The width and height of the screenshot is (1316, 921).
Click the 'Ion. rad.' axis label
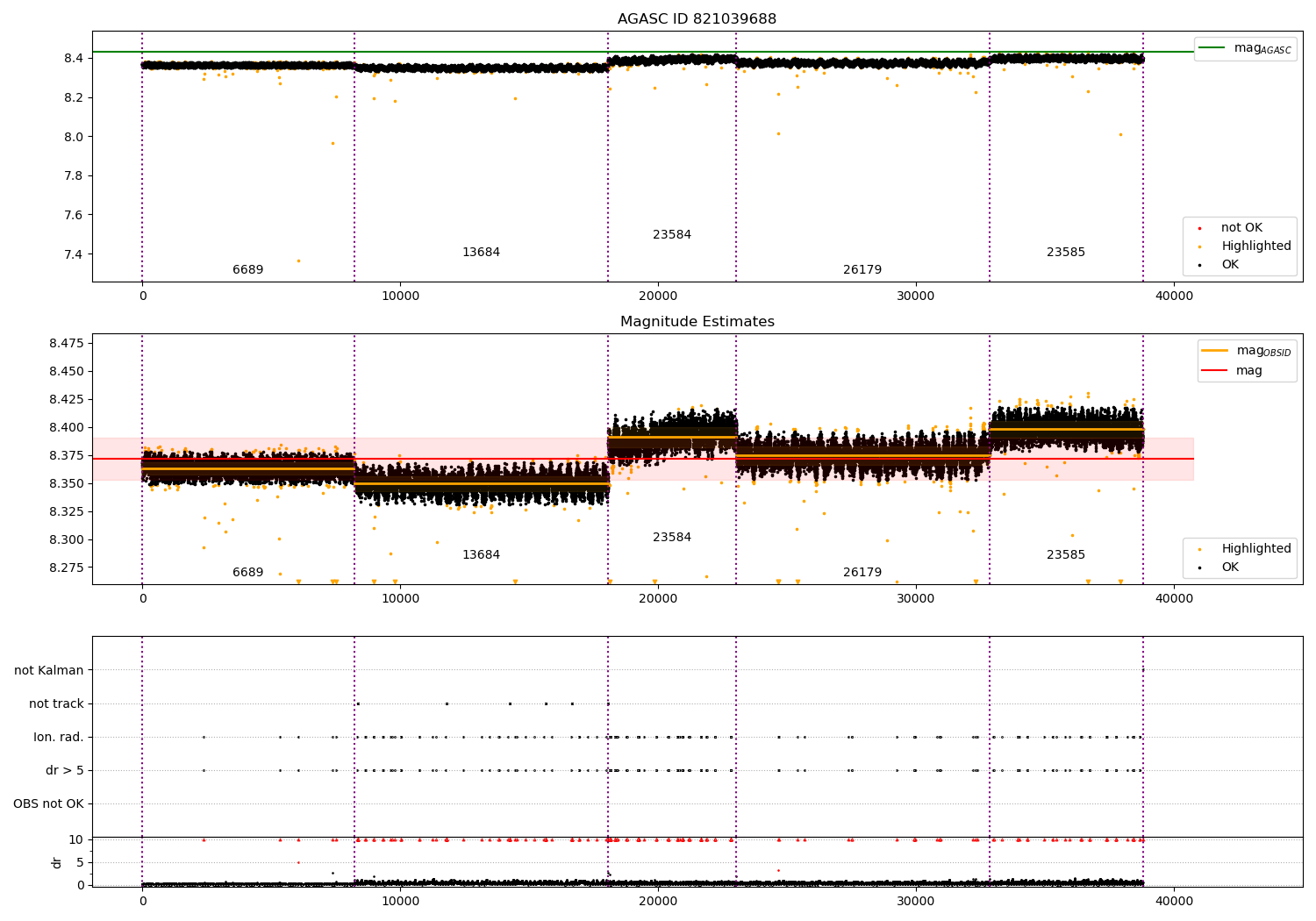click(x=59, y=738)
